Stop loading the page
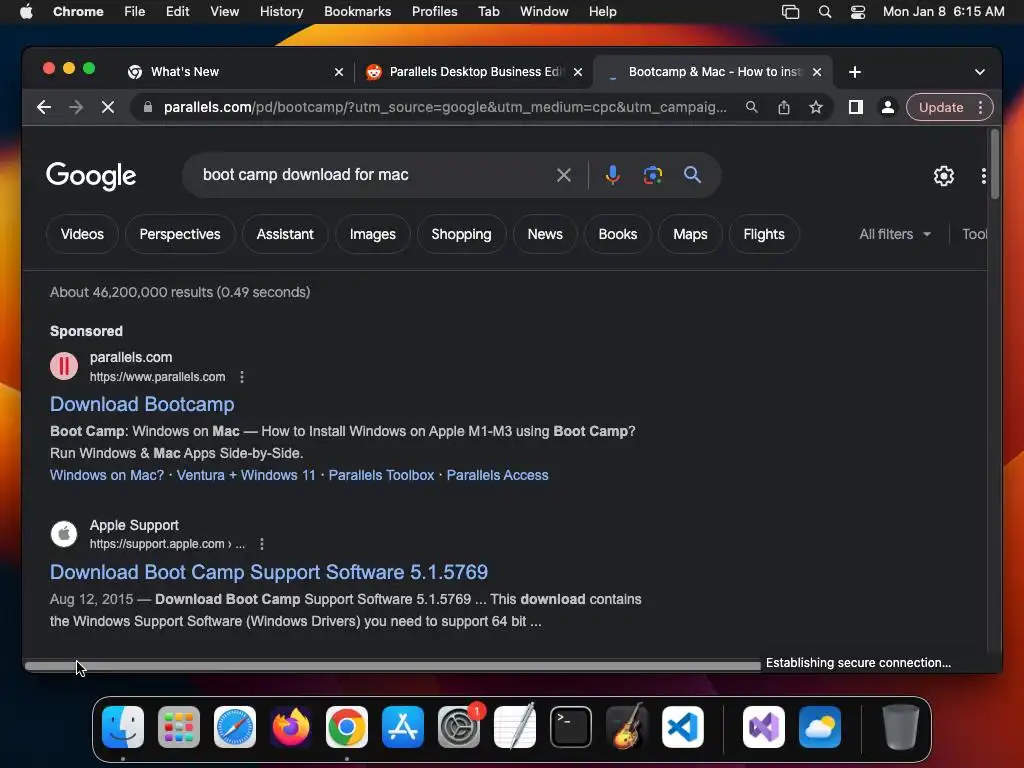The height and width of the screenshot is (768, 1024). (x=108, y=107)
